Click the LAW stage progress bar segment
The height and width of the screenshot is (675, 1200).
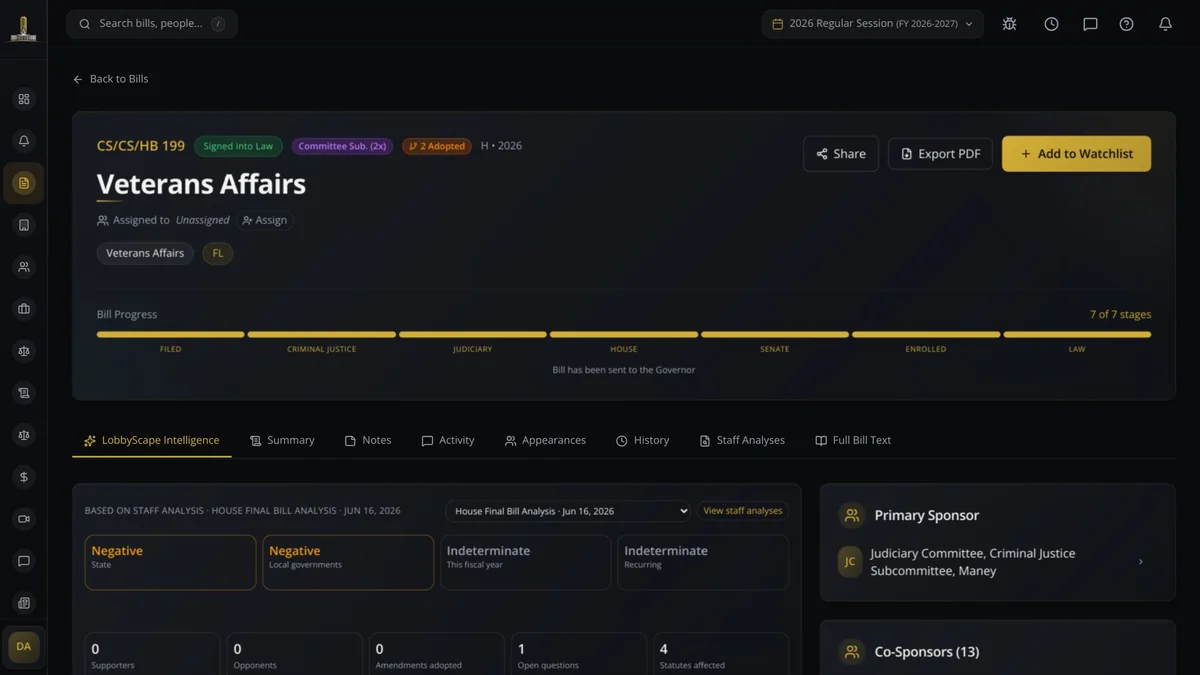pyautogui.click(x=1077, y=334)
